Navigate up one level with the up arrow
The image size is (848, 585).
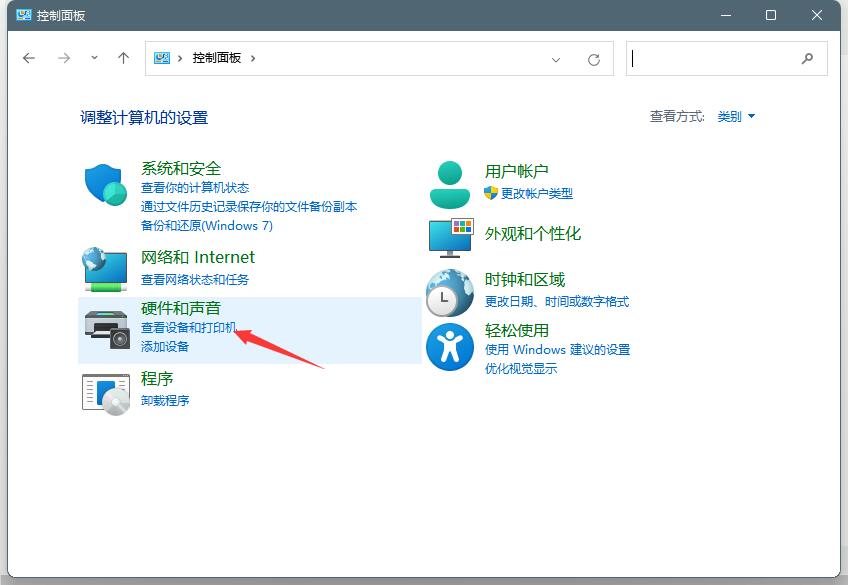click(122, 58)
